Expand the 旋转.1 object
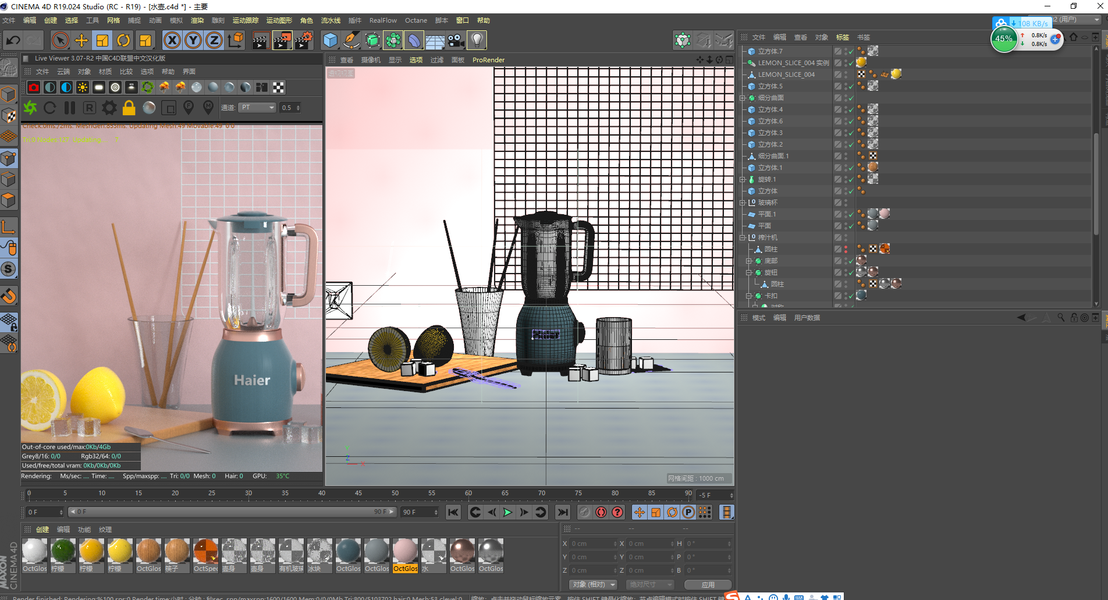This screenshot has width=1108, height=600. [743, 180]
